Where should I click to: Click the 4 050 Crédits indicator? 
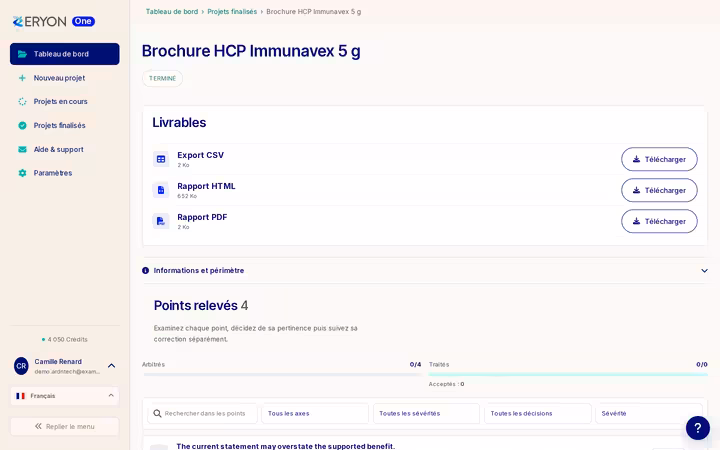(65, 339)
